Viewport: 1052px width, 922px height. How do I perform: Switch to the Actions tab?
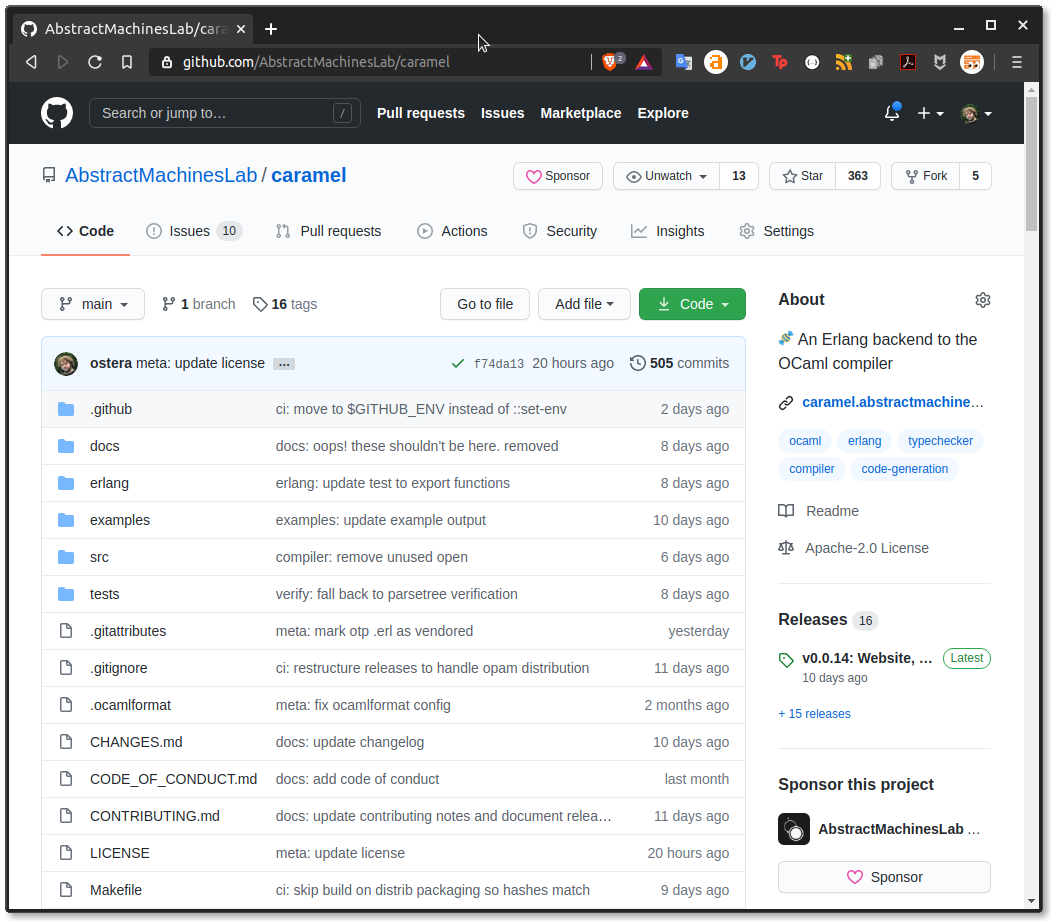coord(452,231)
